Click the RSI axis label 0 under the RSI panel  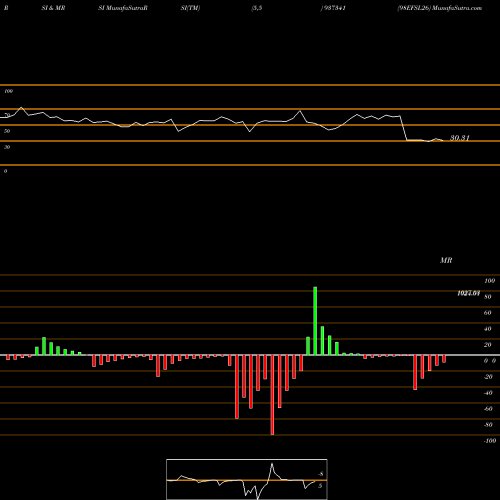click(5, 171)
